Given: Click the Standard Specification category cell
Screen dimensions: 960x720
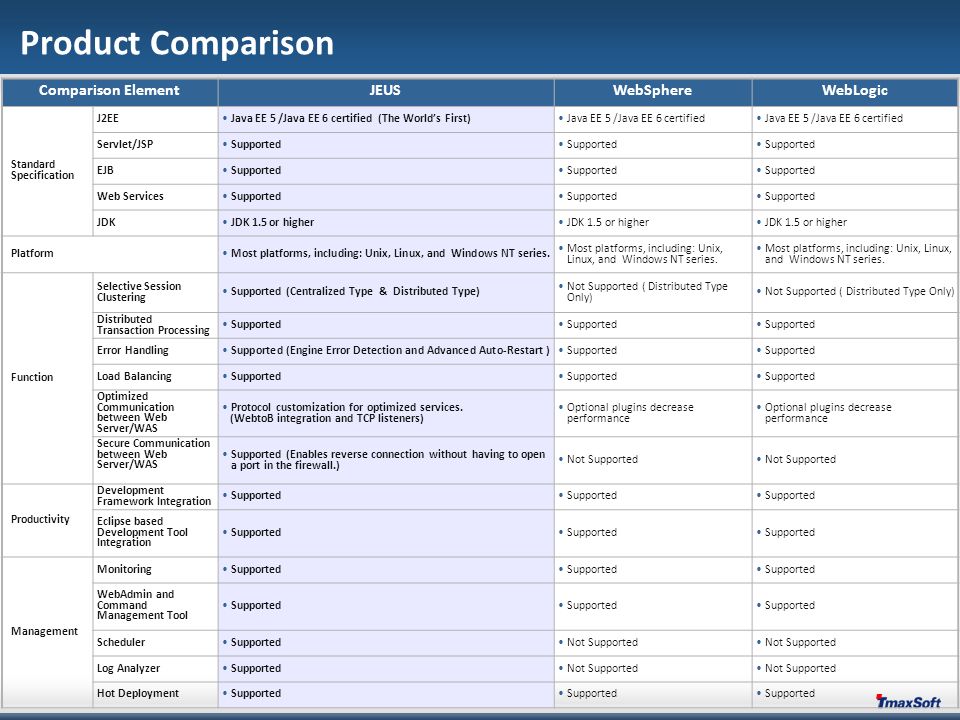Looking at the screenshot, I should 47,170.
